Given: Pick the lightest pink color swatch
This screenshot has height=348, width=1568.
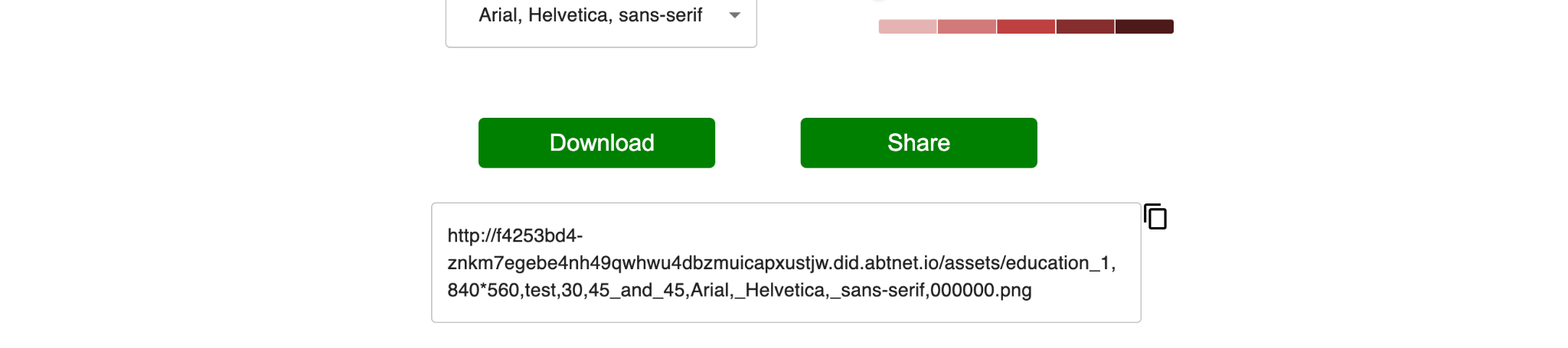Looking at the screenshot, I should [907, 27].
